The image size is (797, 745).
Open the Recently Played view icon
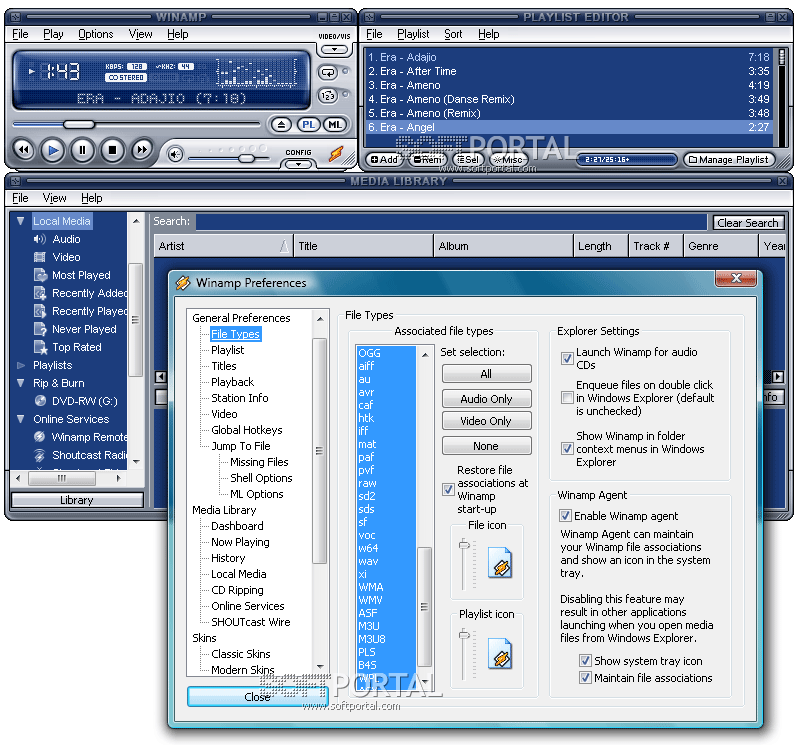coord(40,311)
